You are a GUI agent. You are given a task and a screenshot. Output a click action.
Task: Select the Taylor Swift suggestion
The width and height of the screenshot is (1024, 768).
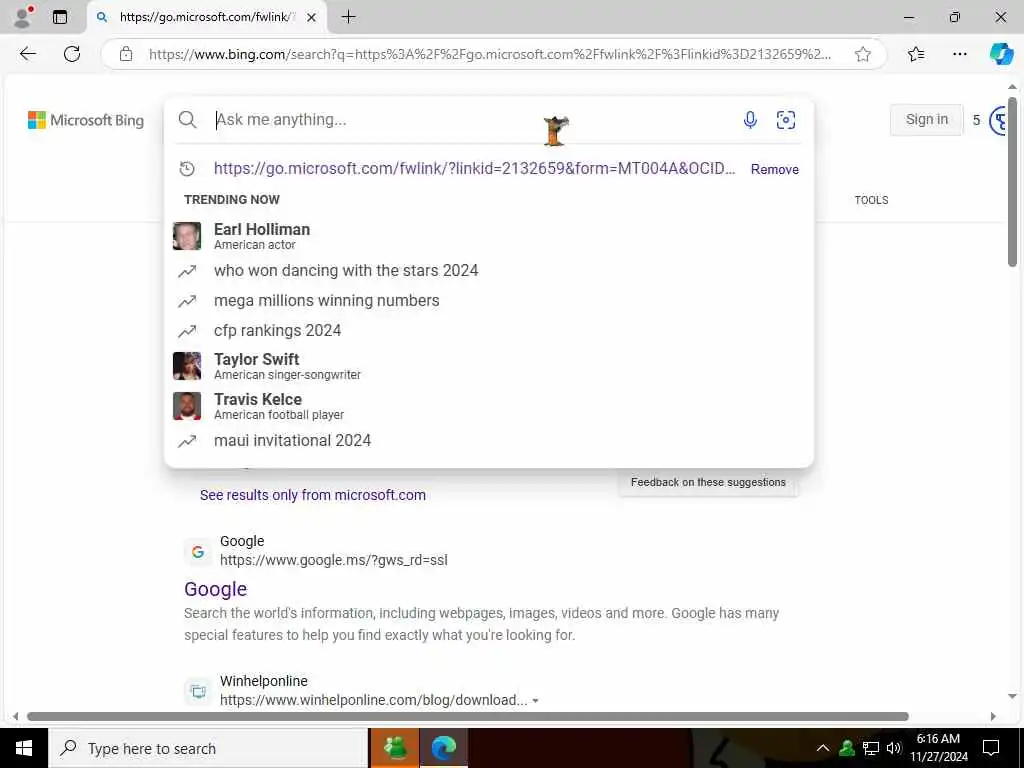point(488,366)
